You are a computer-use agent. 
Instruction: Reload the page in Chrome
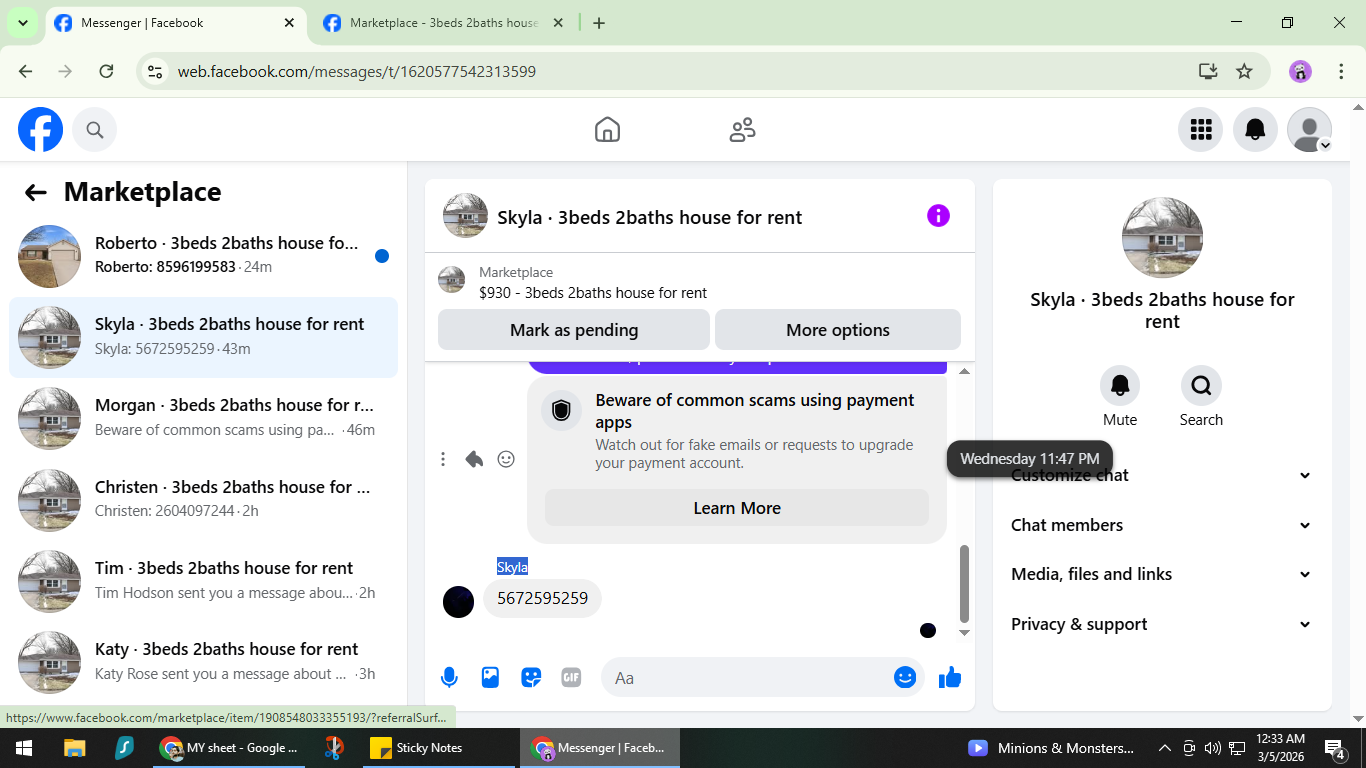tap(106, 71)
